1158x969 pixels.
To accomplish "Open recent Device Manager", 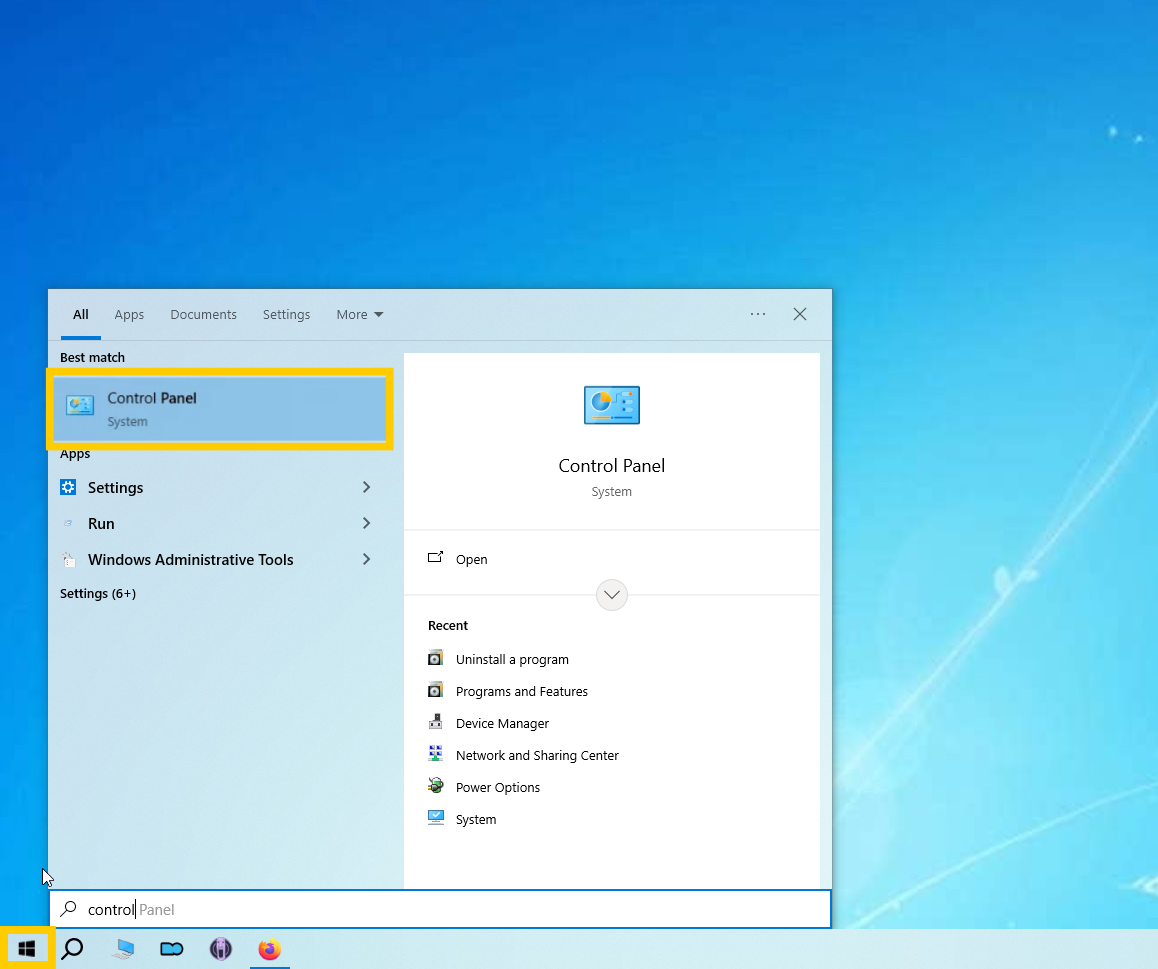I will pos(502,724).
